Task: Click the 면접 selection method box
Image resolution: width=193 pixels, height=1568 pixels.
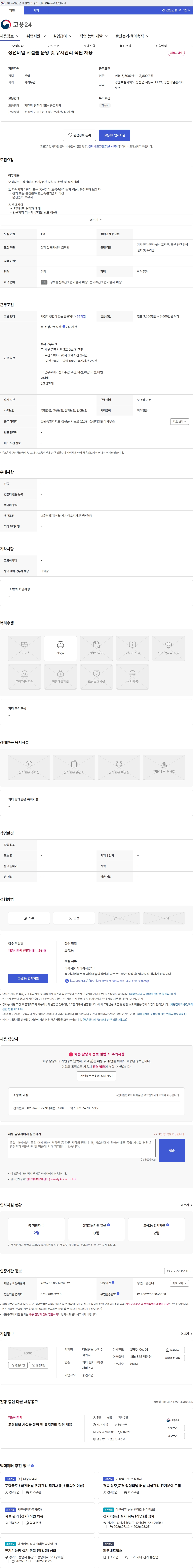Action: 74,918
